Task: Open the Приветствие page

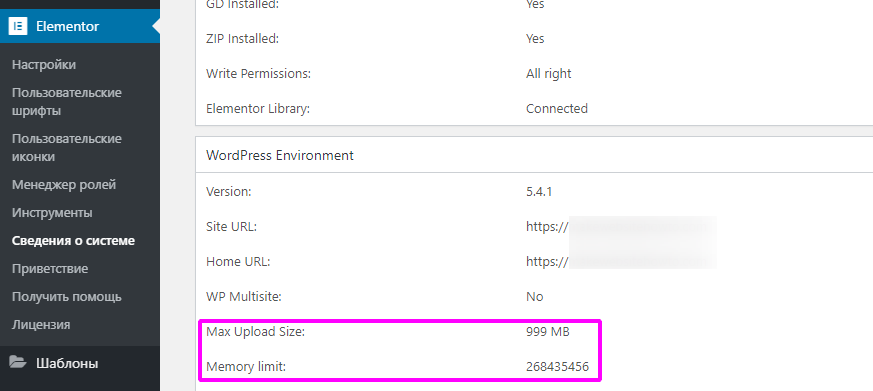Action: [50, 268]
